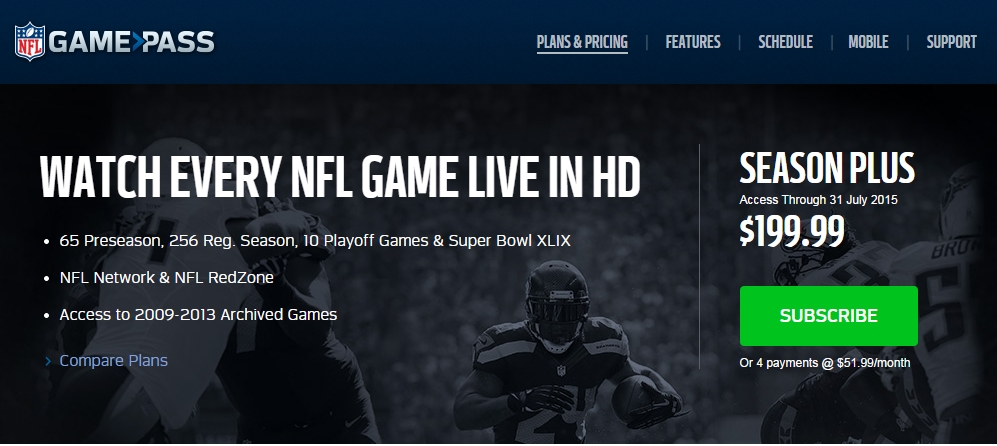This screenshot has width=997, height=446.
Task: Click the NFL Network & NFL RedZone bullet
Action: click(x=167, y=277)
